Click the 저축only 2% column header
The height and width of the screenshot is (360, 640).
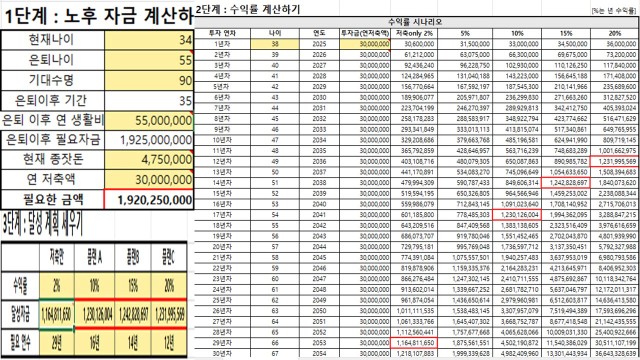[413, 33]
